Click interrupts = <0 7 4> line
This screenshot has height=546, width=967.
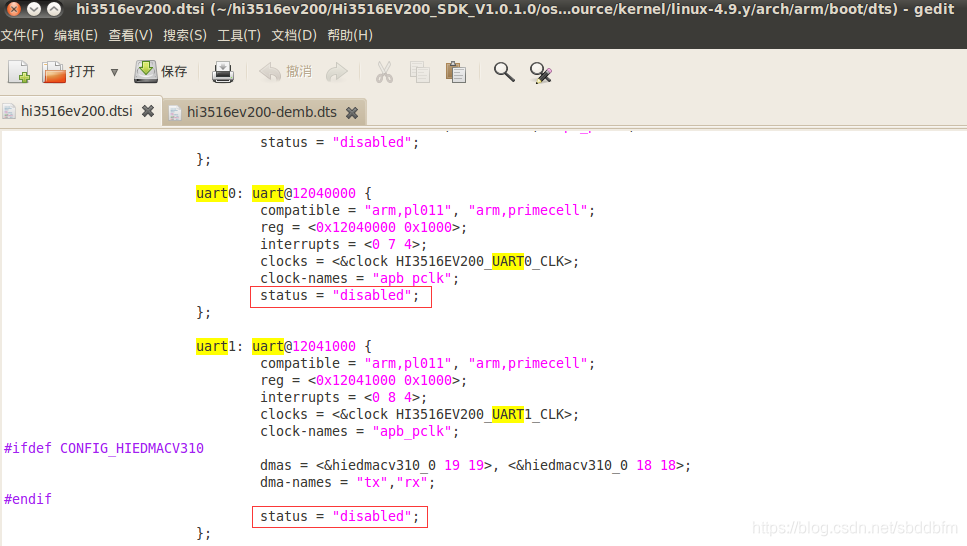click(x=343, y=244)
